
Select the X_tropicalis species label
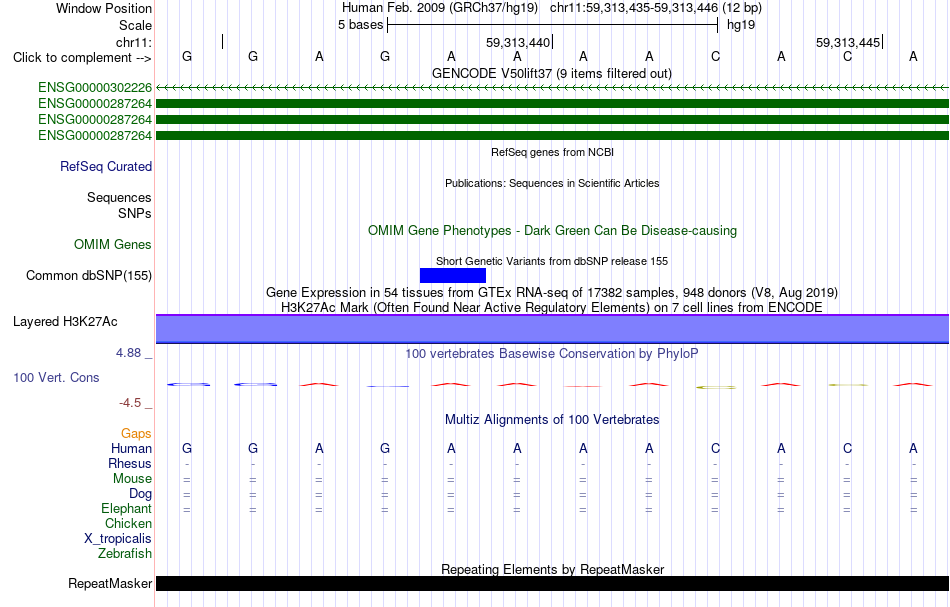pyautogui.click(x=118, y=539)
